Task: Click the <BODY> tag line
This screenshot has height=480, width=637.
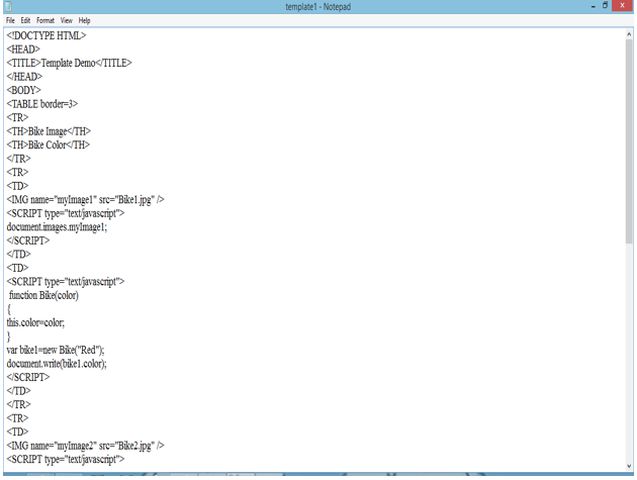Action: (x=24, y=90)
